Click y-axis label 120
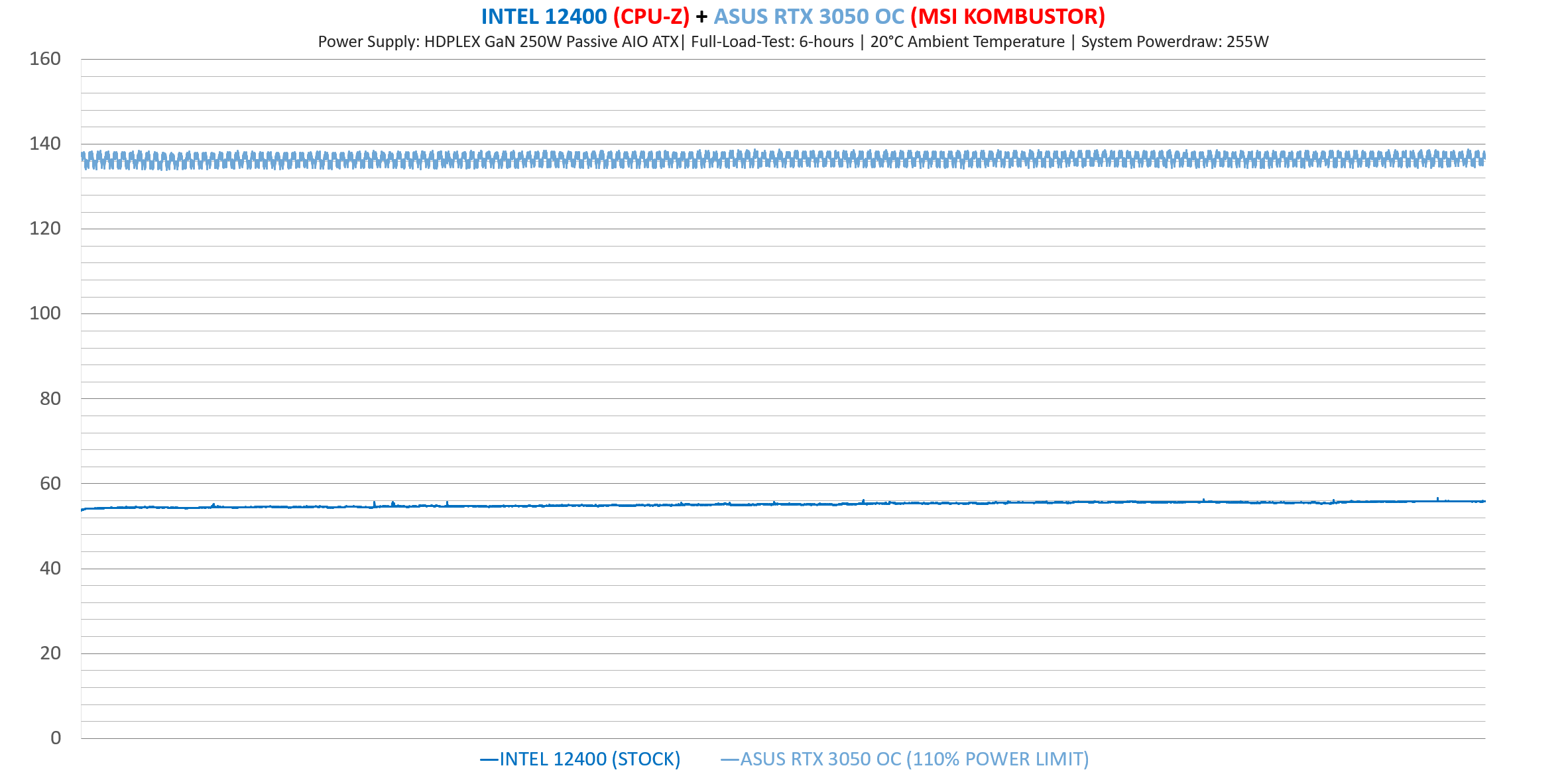Image resolution: width=1568 pixels, height=780 pixels. (45, 229)
